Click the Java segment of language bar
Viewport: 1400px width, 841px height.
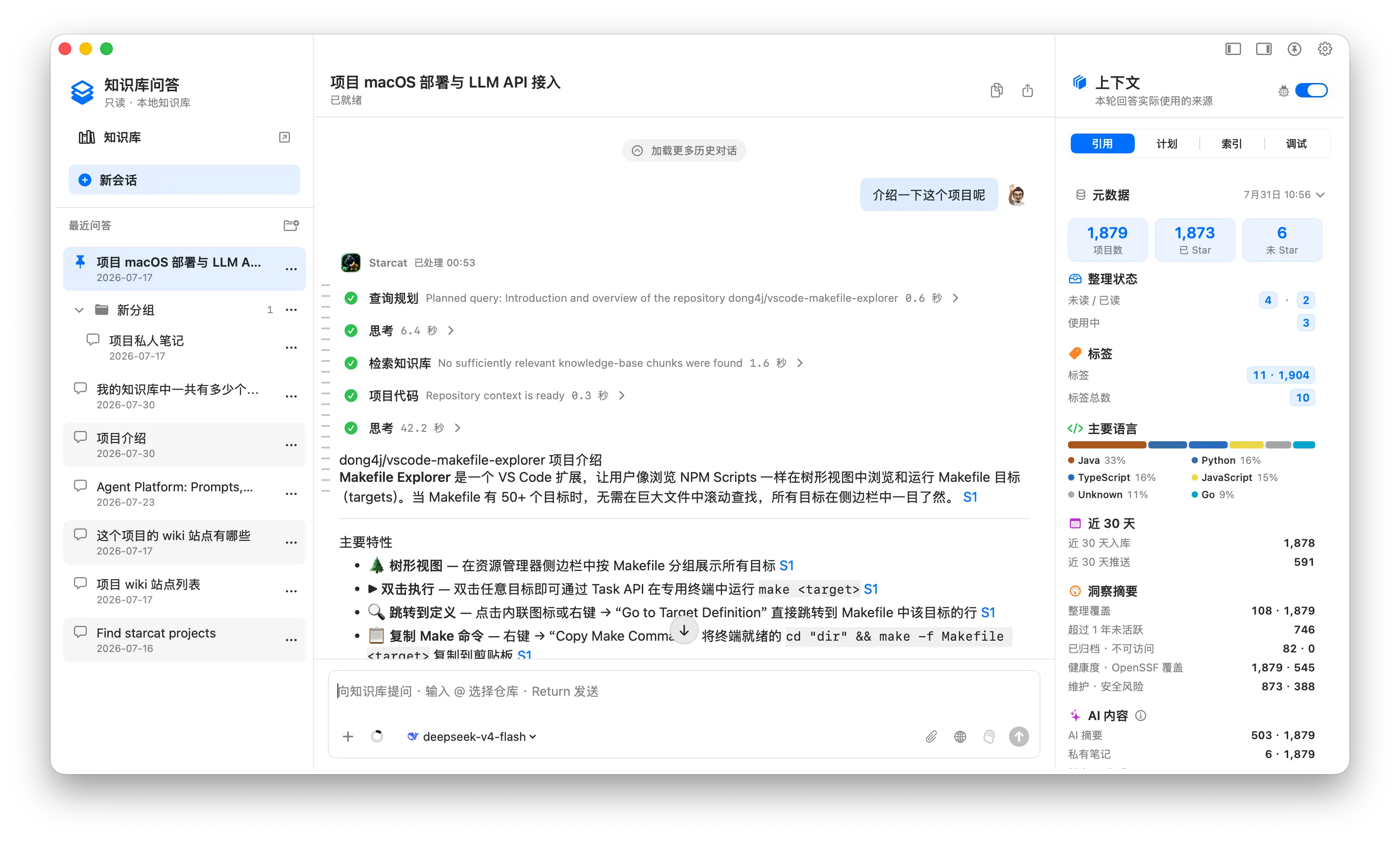[1107, 445]
